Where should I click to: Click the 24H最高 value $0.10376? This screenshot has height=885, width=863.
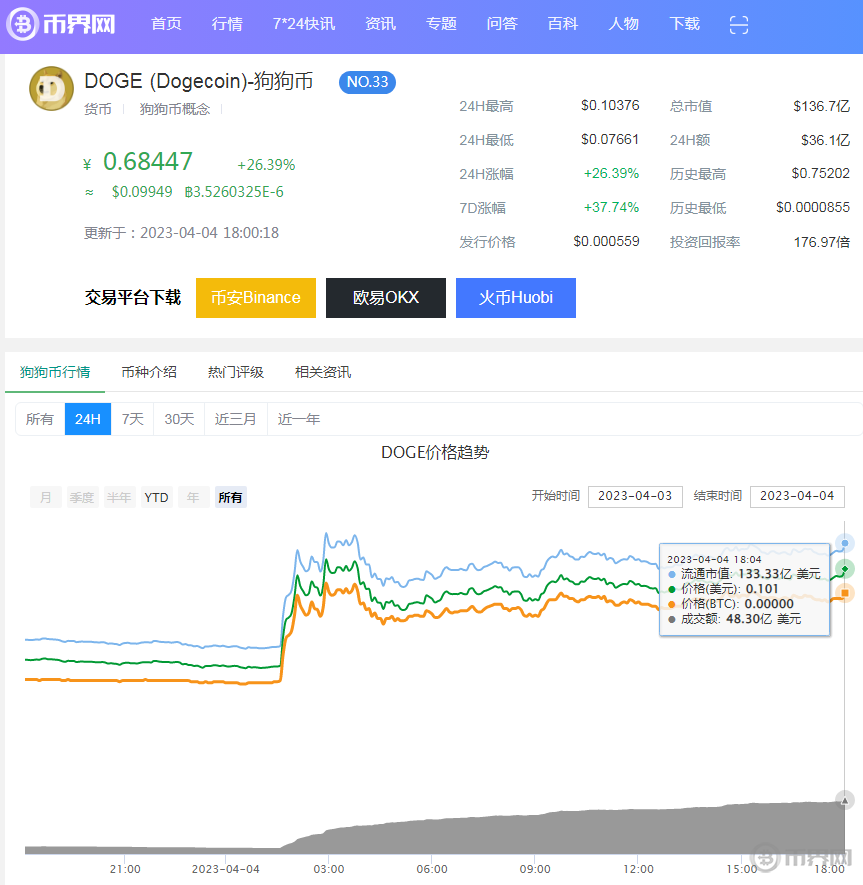[610, 106]
